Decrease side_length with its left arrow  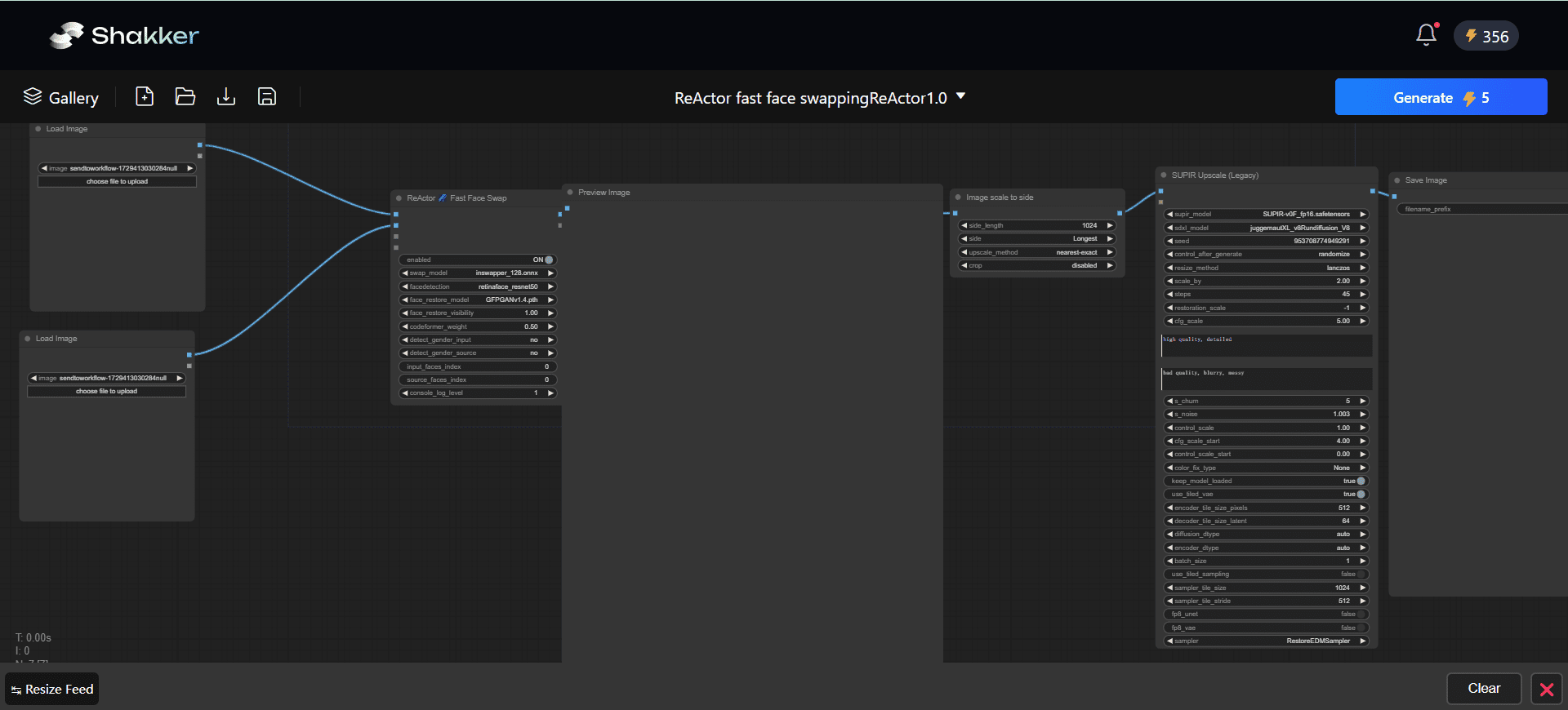964,225
